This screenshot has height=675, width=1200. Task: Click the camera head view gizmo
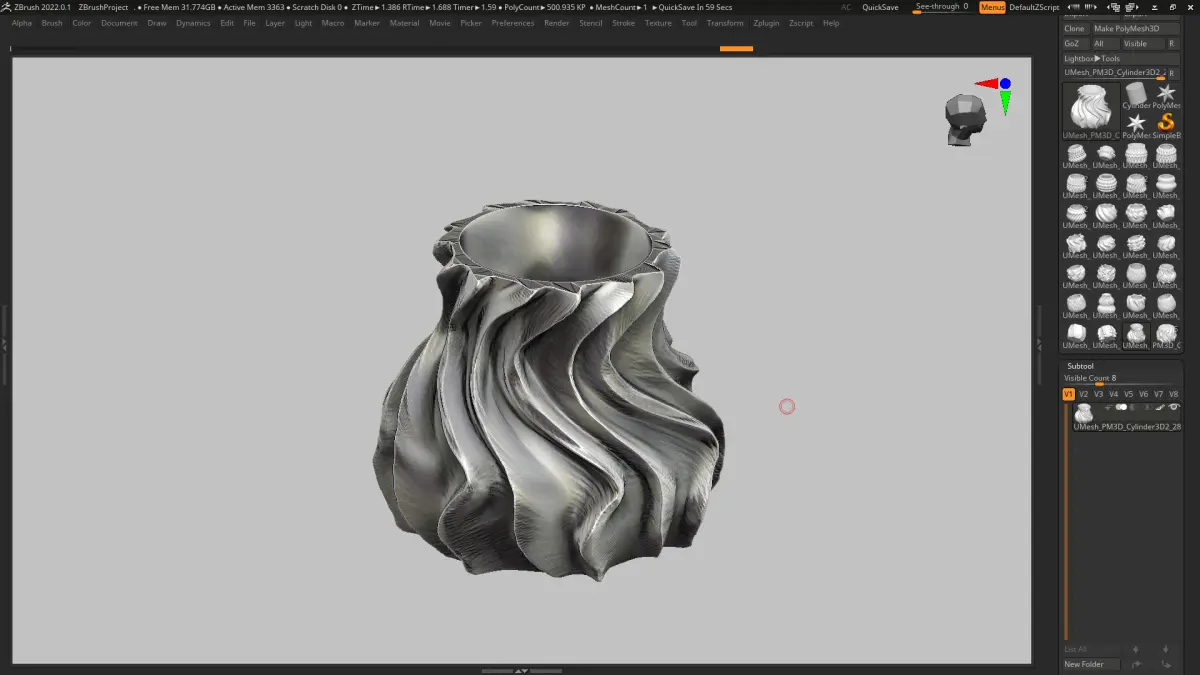[964, 120]
